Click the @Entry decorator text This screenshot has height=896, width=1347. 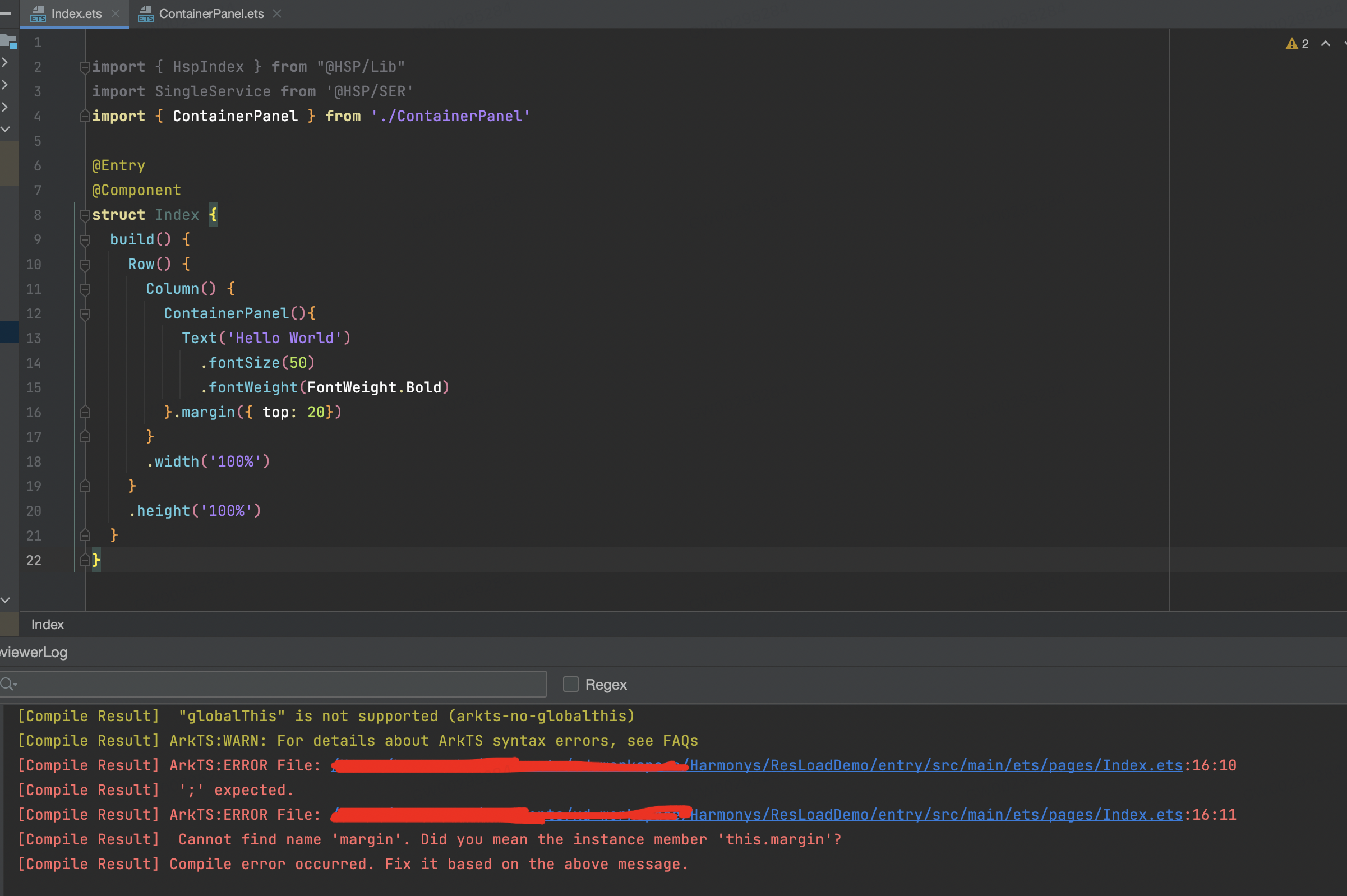(x=118, y=166)
